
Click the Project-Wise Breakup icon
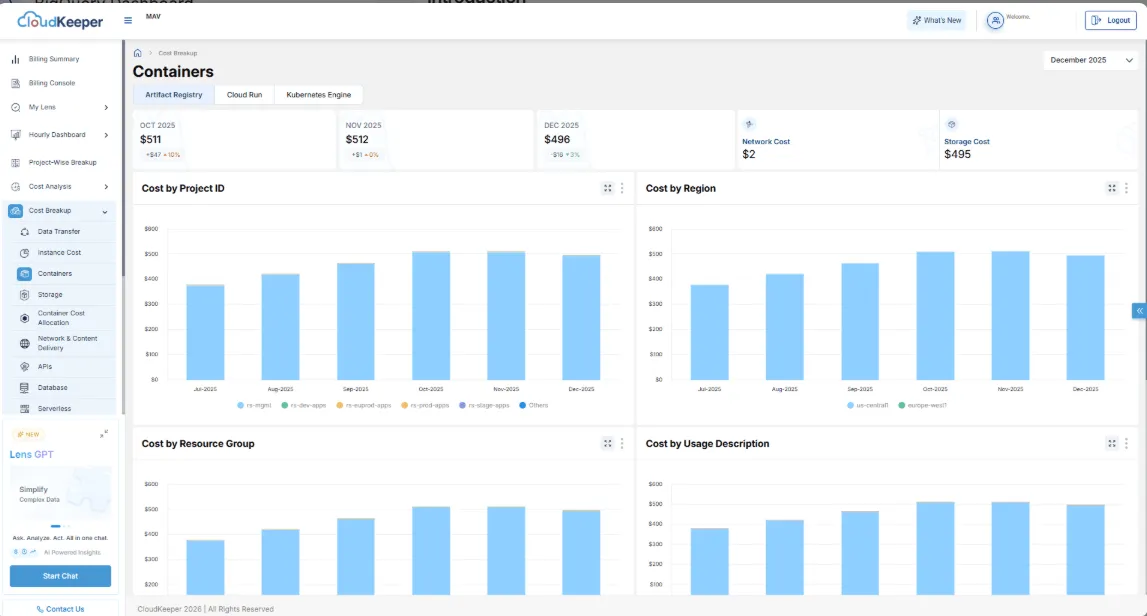pyautogui.click(x=15, y=162)
